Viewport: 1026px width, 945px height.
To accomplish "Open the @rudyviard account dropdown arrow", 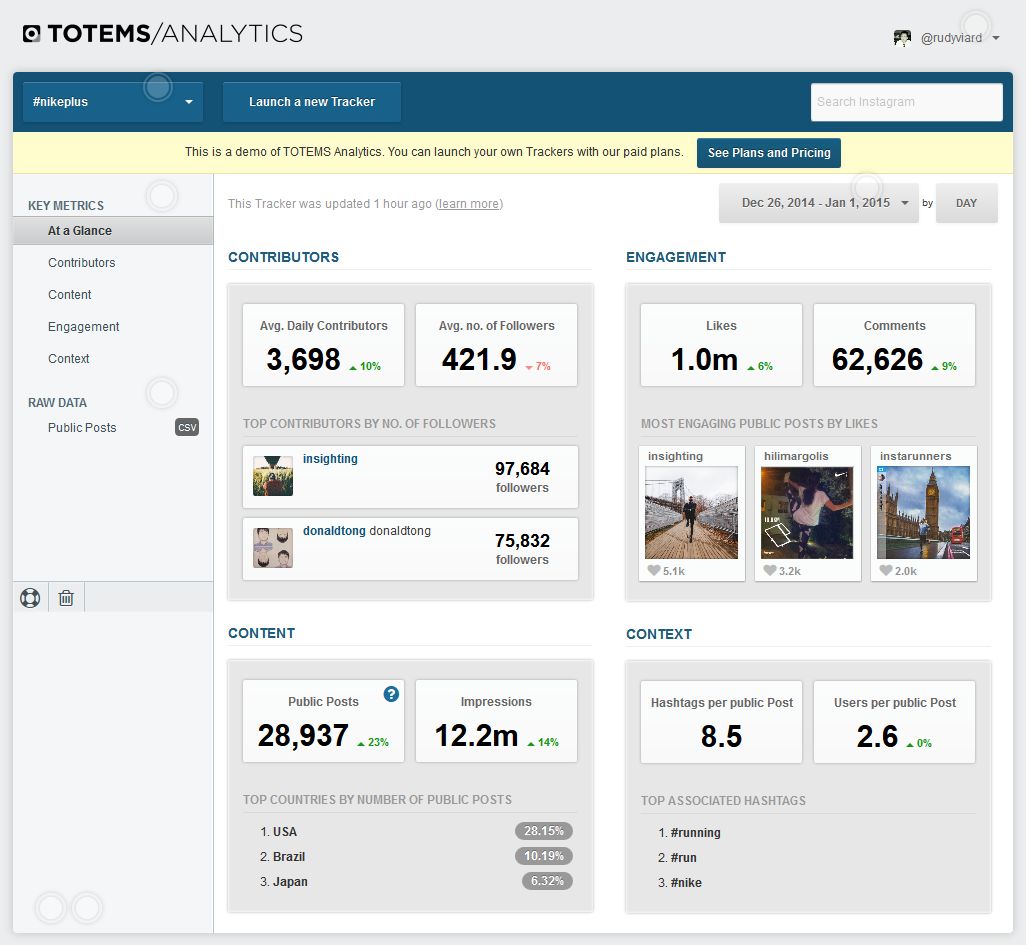I will click(995, 38).
